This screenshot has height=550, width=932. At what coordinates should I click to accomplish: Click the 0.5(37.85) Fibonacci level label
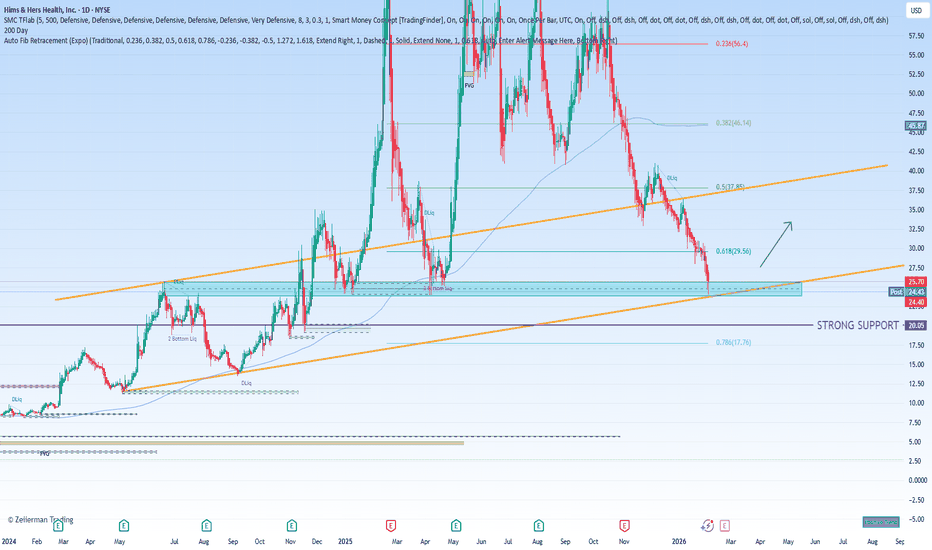(x=730, y=187)
